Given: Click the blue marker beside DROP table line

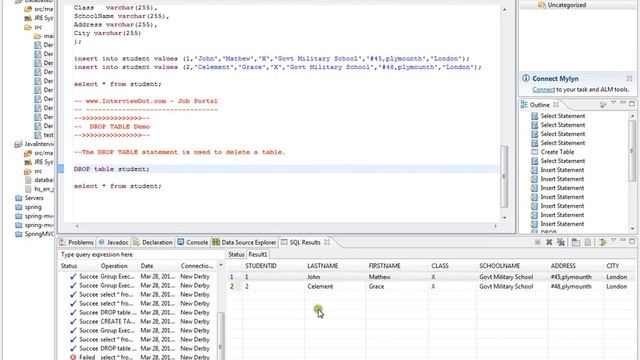Looking at the screenshot, I should click(61, 169).
